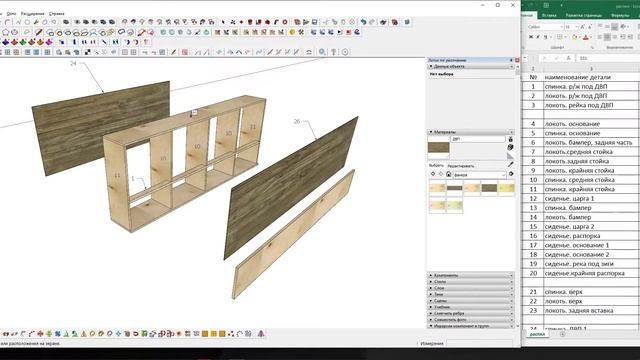Viewport: 640px width, 360px height.
Task: Expand the Стили panel
Action: tap(471, 282)
